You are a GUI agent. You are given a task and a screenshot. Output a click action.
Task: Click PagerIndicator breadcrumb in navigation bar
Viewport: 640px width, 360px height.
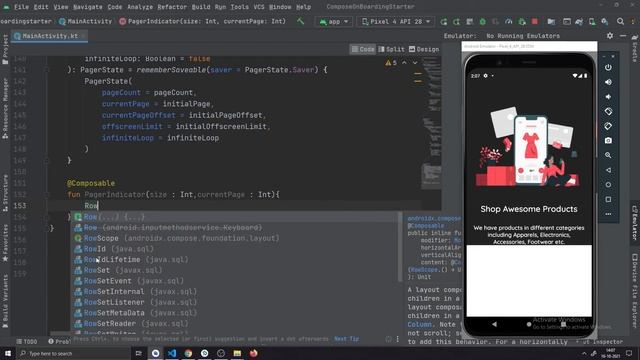(203, 21)
